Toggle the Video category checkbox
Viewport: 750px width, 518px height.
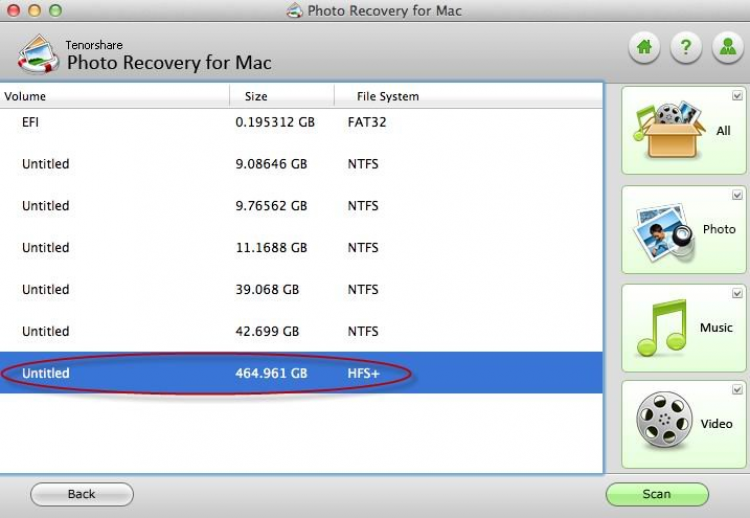[x=737, y=390]
